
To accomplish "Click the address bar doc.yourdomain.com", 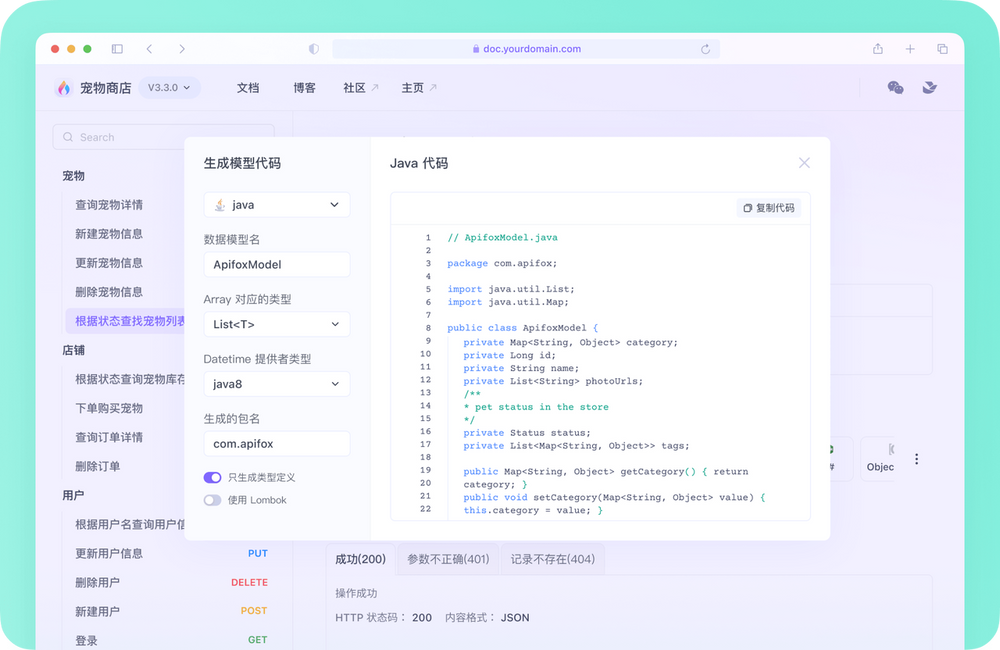I will click(x=526, y=49).
